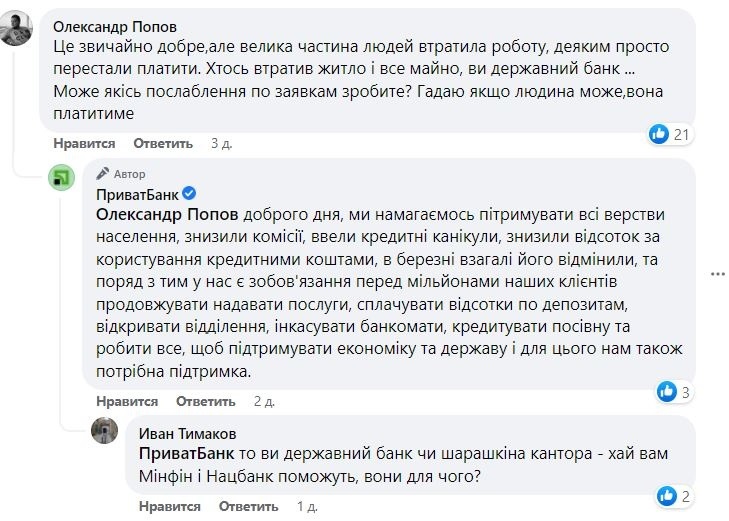
Task: Like Олександр Попов's comment via Нравится
Action: (84, 143)
